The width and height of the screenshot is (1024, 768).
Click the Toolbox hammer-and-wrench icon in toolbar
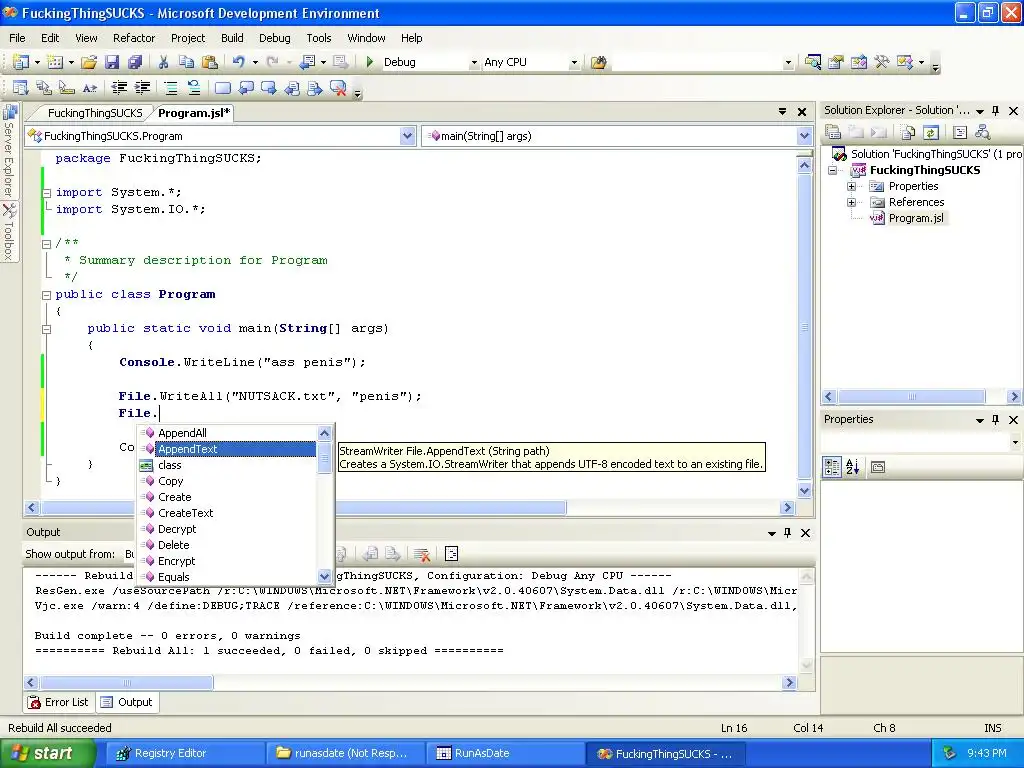(x=882, y=62)
